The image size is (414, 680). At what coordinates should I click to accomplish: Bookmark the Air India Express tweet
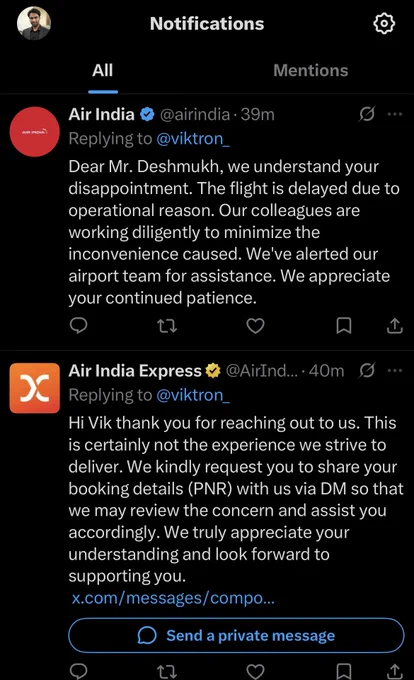tap(344, 671)
